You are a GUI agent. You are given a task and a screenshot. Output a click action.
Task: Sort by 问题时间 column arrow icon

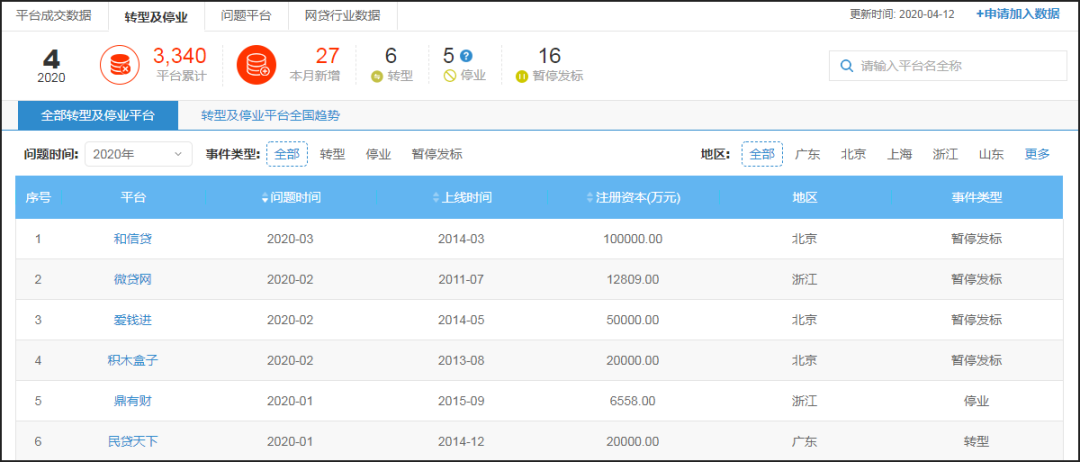[265, 198]
